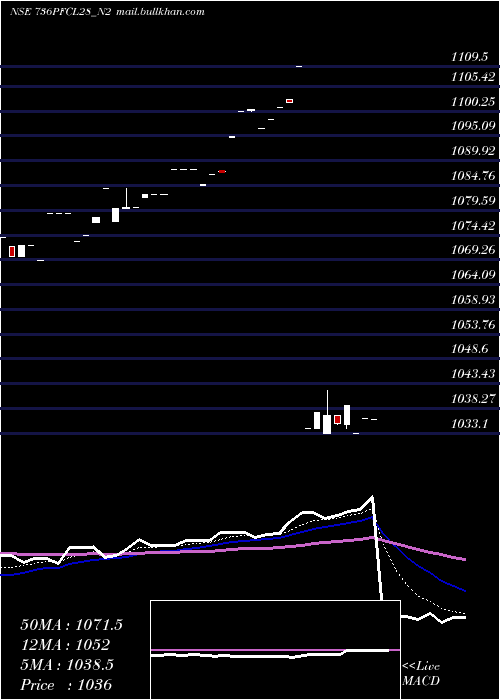Select the 1043.43 price level label
500x700 pixels.
[473, 373]
